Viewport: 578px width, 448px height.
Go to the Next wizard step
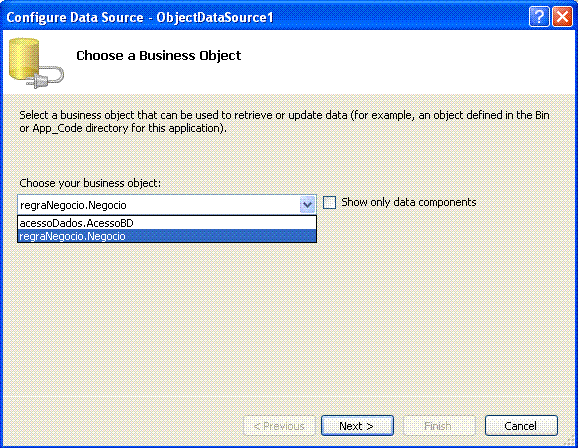click(x=357, y=426)
